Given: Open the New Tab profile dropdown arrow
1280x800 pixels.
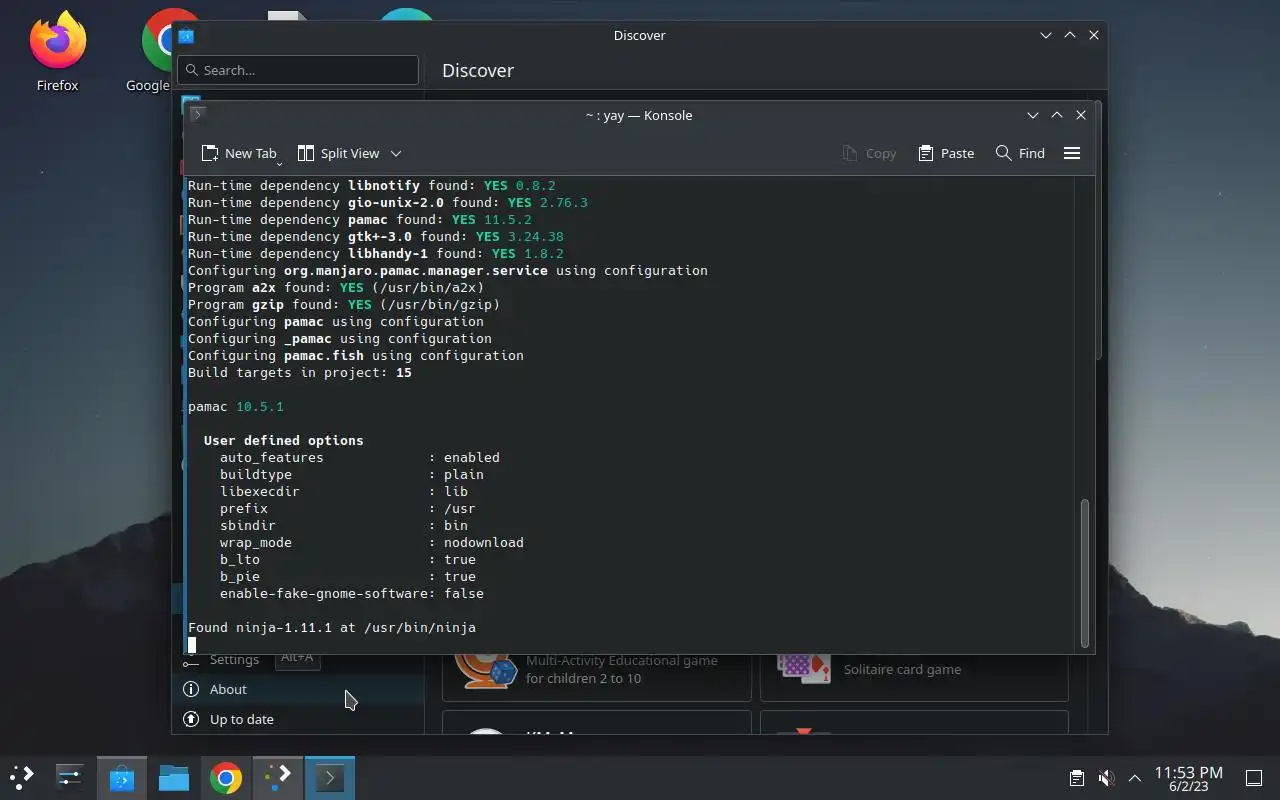Looking at the screenshot, I should pos(279,163).
